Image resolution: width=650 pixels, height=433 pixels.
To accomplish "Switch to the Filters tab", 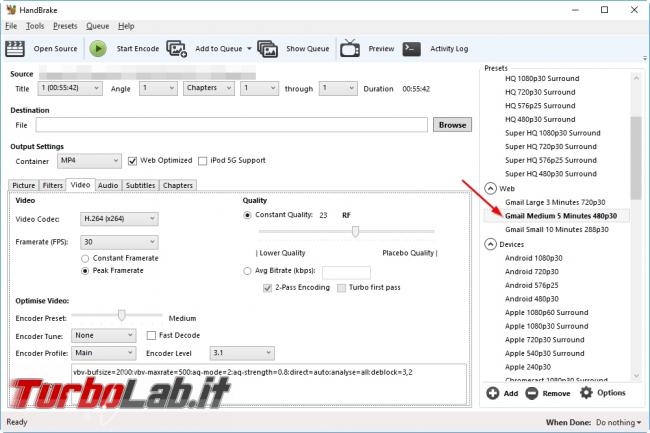I will tap(53, 185).
